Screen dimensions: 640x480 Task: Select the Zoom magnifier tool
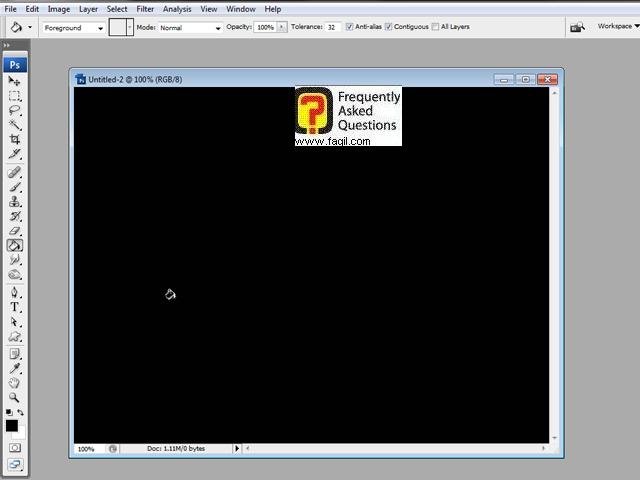[15, 397]
